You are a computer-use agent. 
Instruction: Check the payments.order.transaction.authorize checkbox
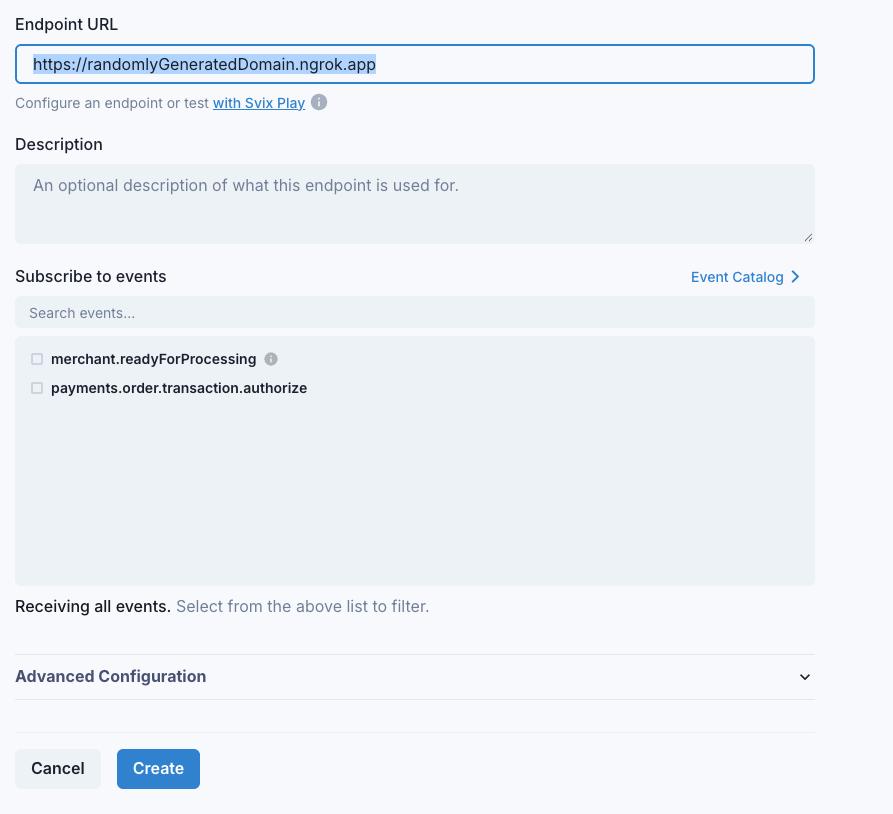[x=36, y=388]
